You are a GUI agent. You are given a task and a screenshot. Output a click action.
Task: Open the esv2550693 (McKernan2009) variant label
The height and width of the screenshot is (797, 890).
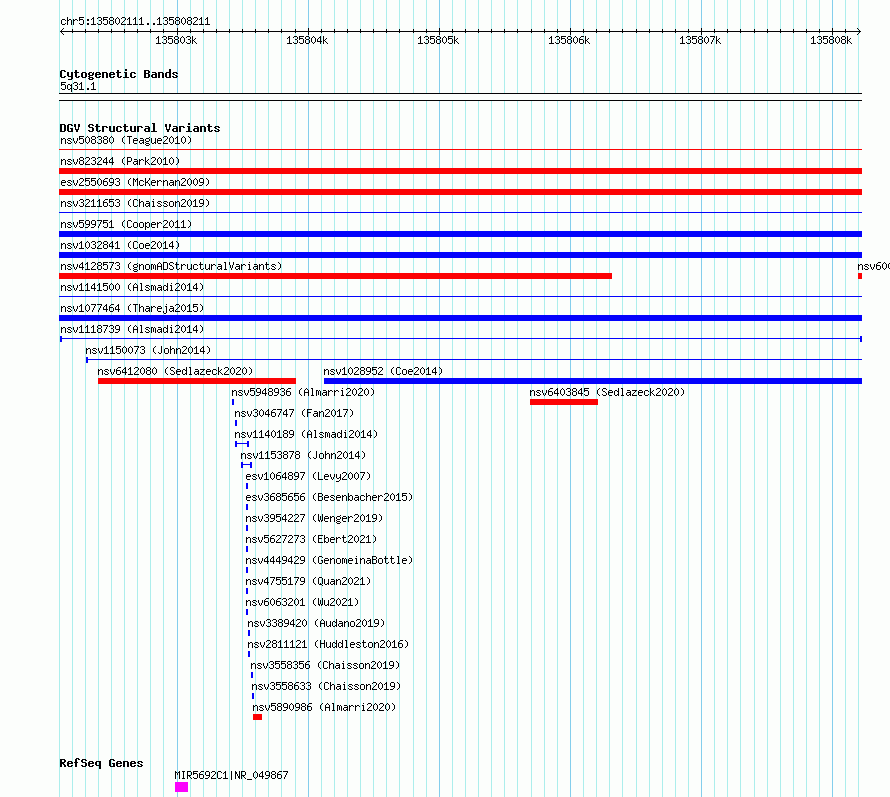pyautogui.click(x=135, y=182)
